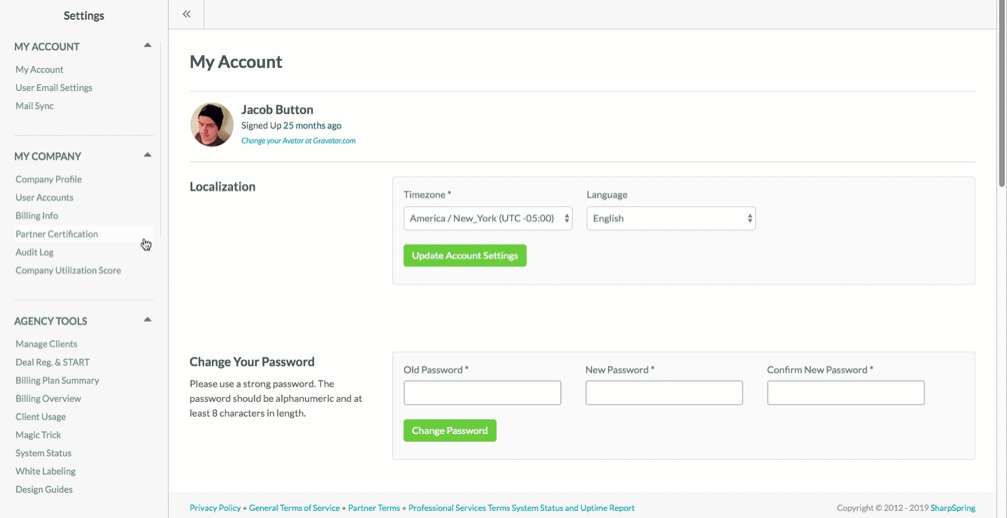This screenshot has height=518, width=1007.
Task: Open User Email Settings in sidebar
Action: [x=54, y=88]
